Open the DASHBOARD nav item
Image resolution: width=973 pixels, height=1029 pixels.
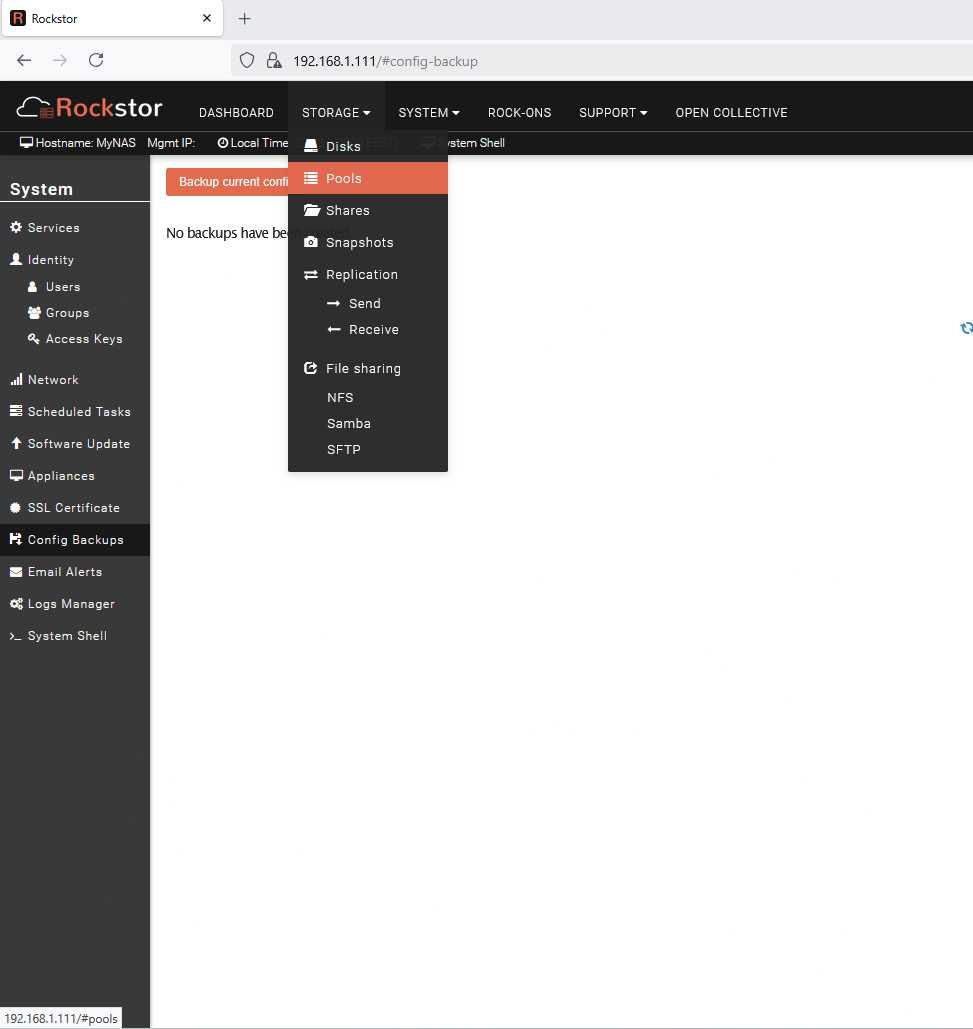236,112
